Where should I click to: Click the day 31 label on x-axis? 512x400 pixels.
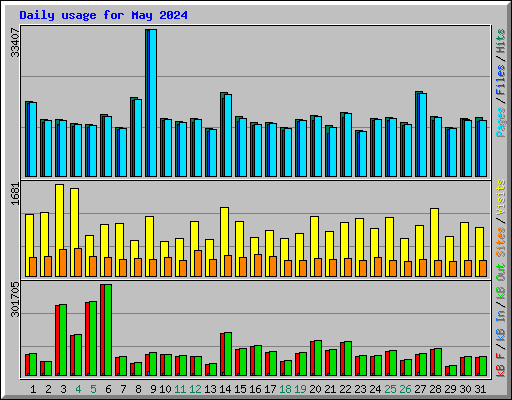tap(480, 389)
